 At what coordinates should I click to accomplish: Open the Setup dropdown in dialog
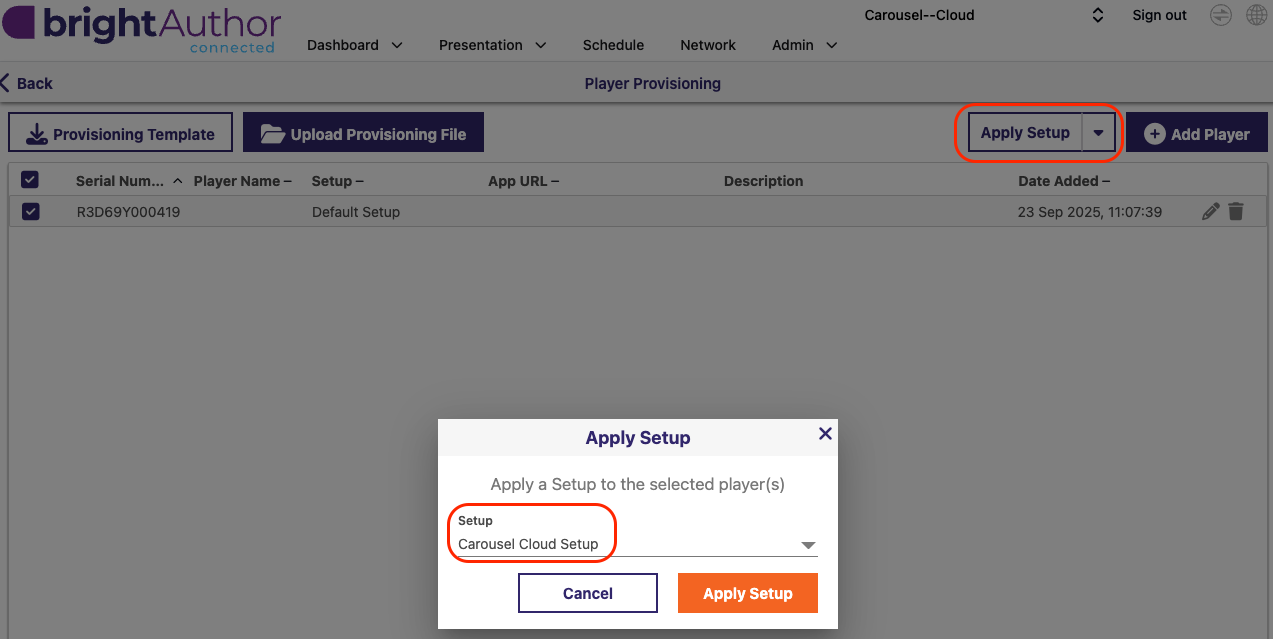637,544
